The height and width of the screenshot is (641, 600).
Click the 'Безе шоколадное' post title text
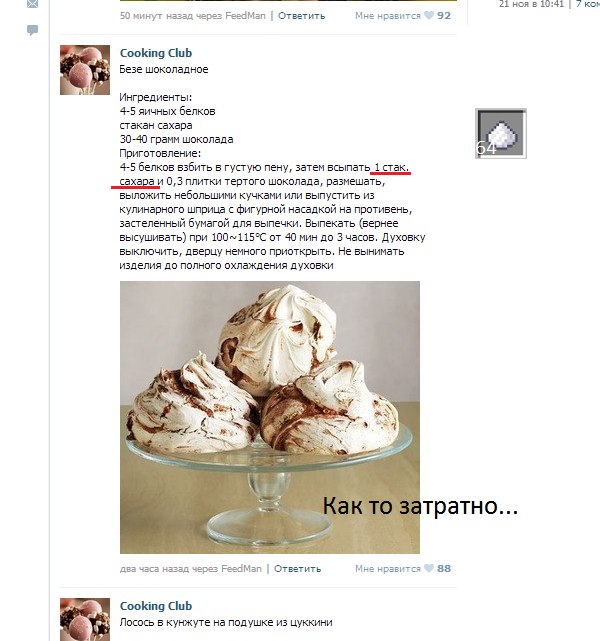click(164, 69)
